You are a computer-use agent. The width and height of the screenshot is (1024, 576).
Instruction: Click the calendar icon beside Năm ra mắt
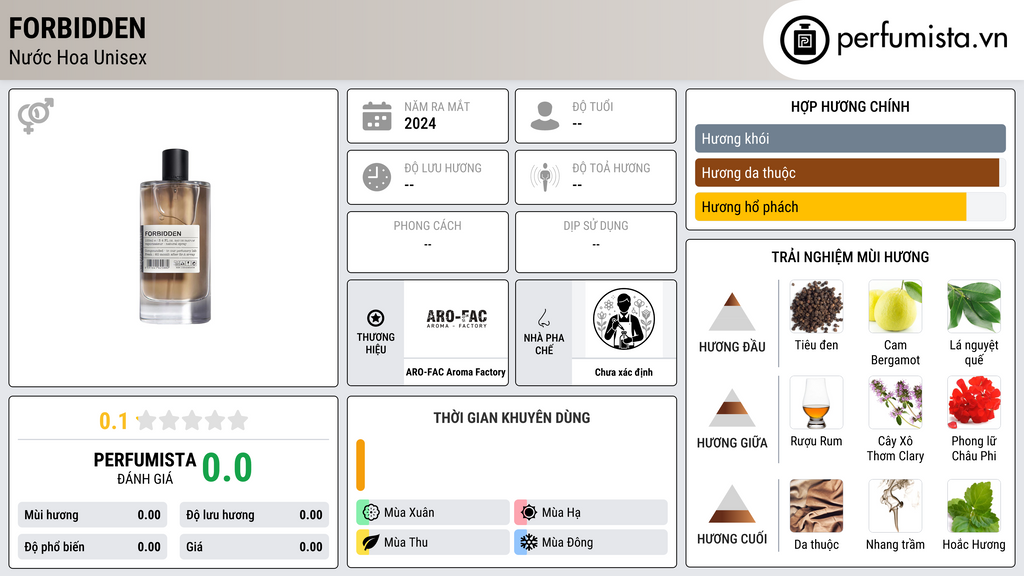pyautogui.click(x=377, y=116)
